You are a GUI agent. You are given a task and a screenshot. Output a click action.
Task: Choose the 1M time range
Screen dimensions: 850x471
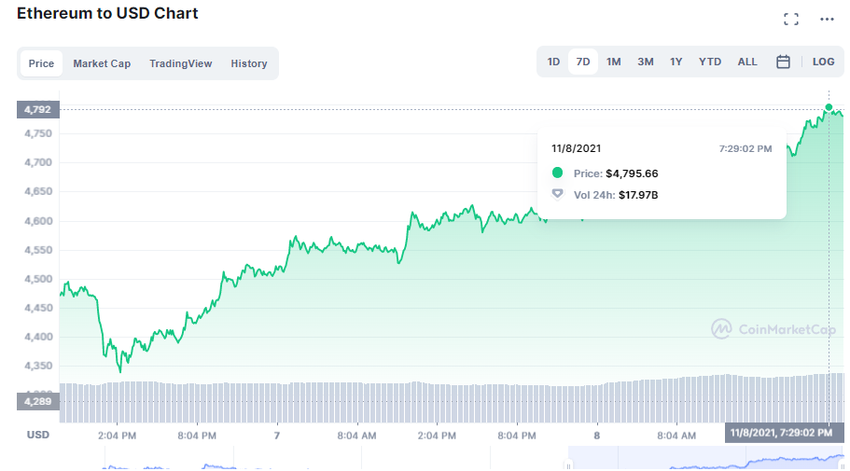[x=614, y=62]
